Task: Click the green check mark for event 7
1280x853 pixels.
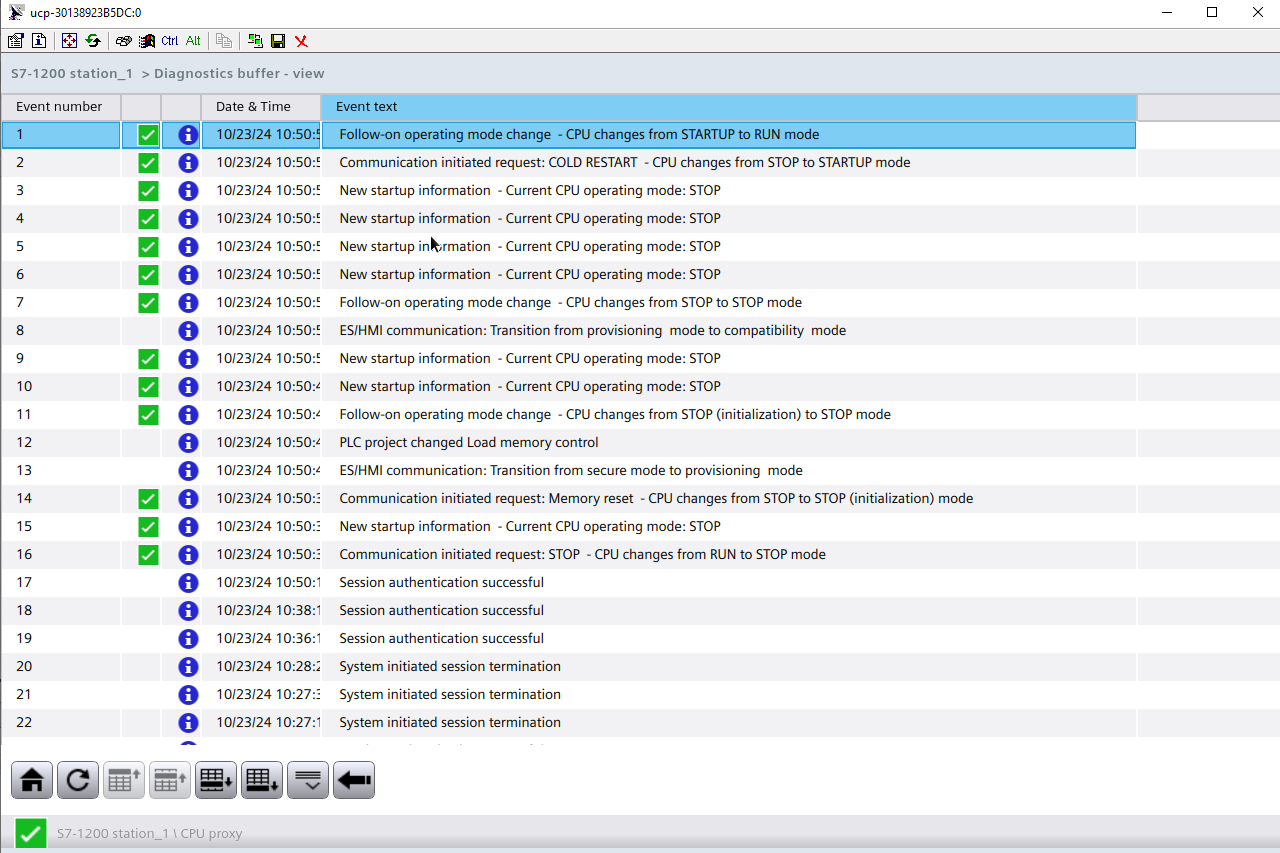Action: pos(148,303)
